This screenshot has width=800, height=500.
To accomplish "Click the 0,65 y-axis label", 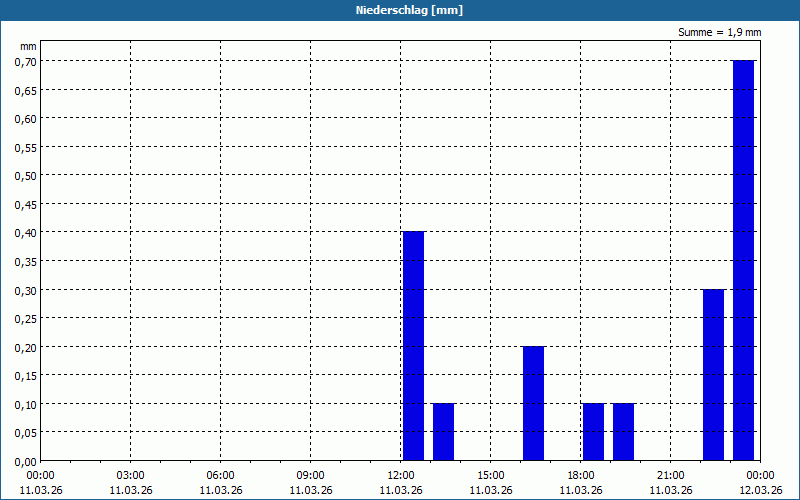I will [x=26, y=91].
